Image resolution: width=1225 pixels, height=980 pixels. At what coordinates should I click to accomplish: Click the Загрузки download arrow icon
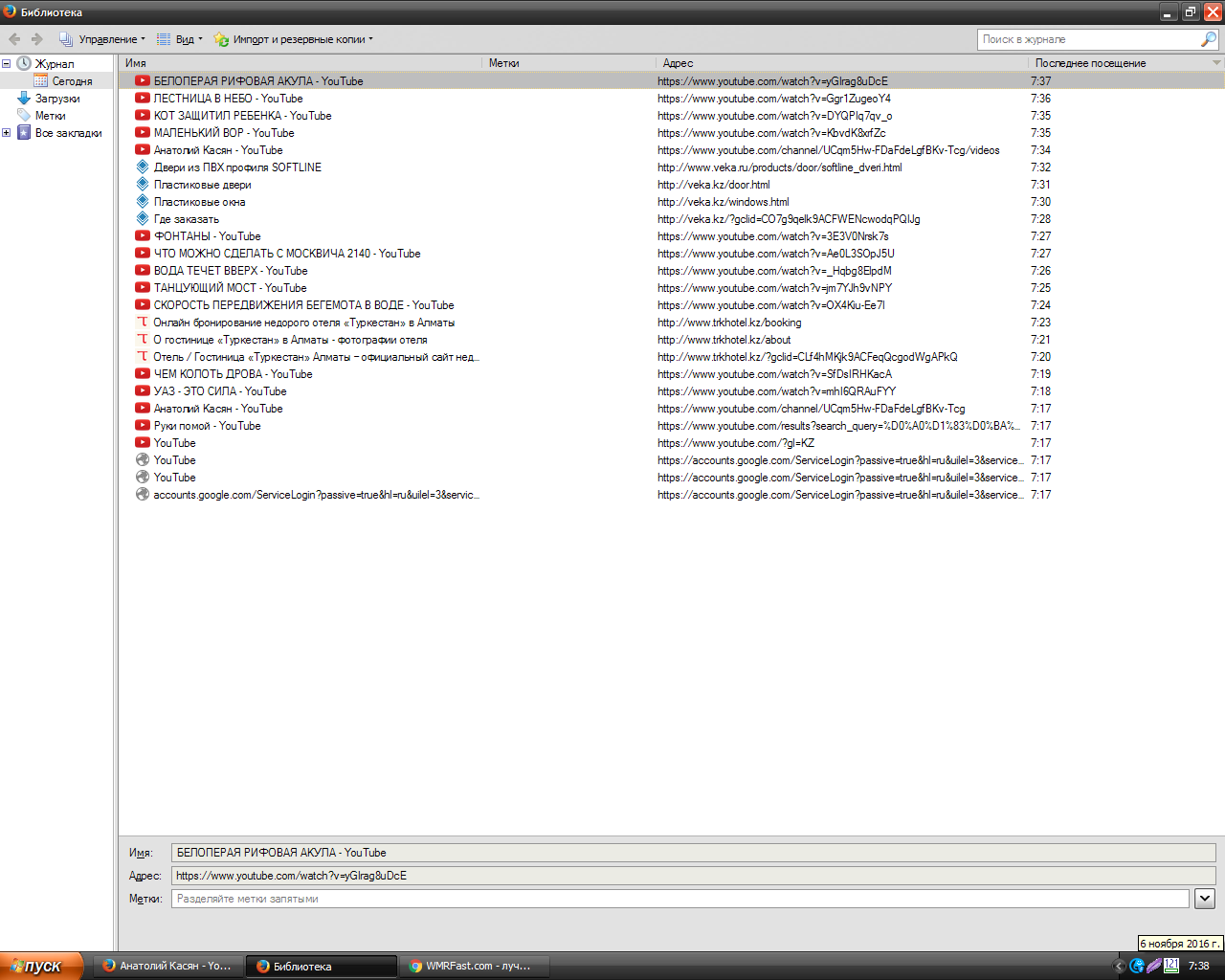click(24, 99)
